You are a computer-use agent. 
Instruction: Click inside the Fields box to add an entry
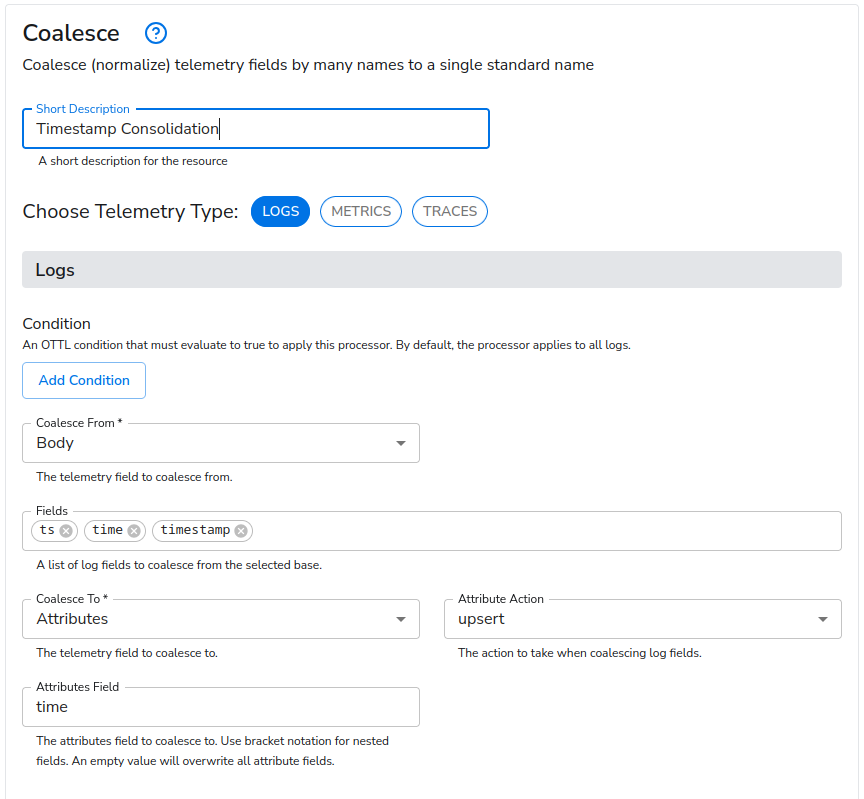500,531
